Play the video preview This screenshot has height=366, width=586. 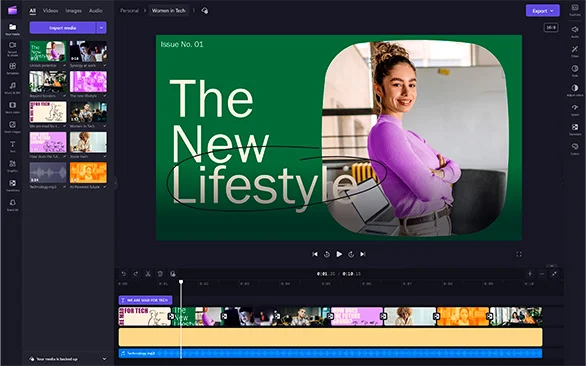click(339, 254)
